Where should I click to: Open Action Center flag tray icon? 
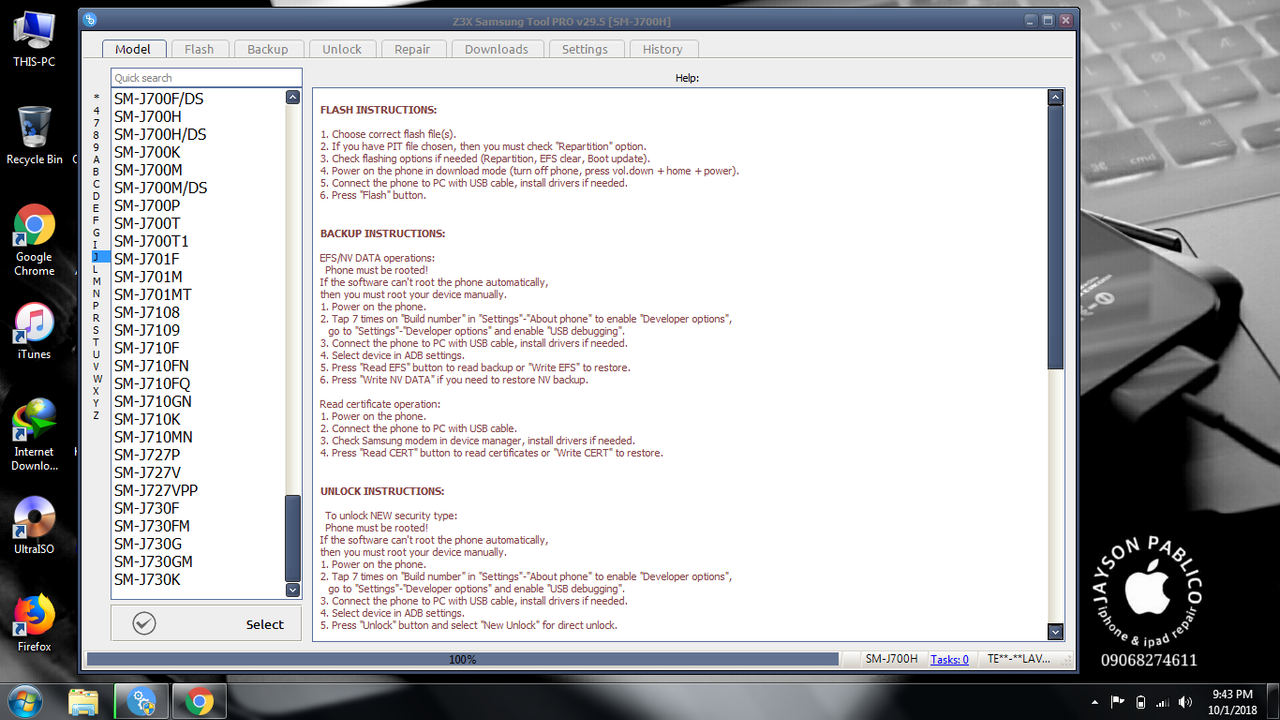1118,702
